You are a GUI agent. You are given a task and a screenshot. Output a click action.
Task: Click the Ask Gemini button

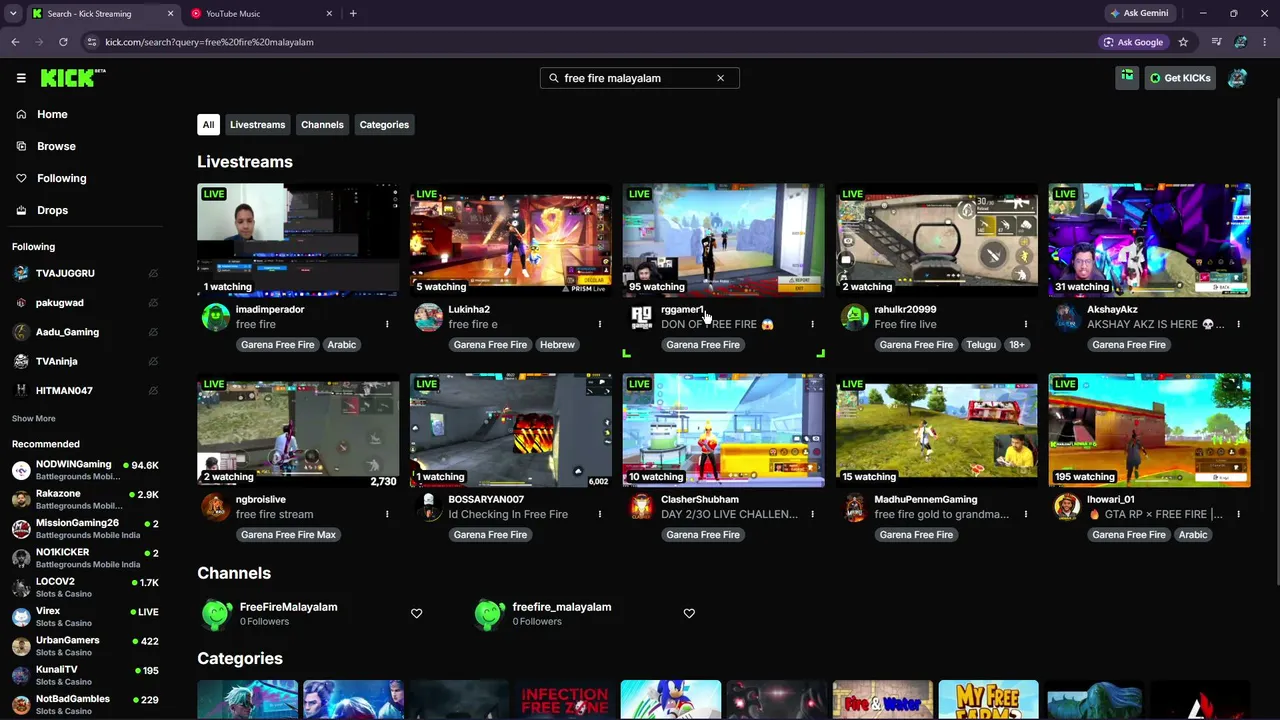click(x=1138, y=14)
